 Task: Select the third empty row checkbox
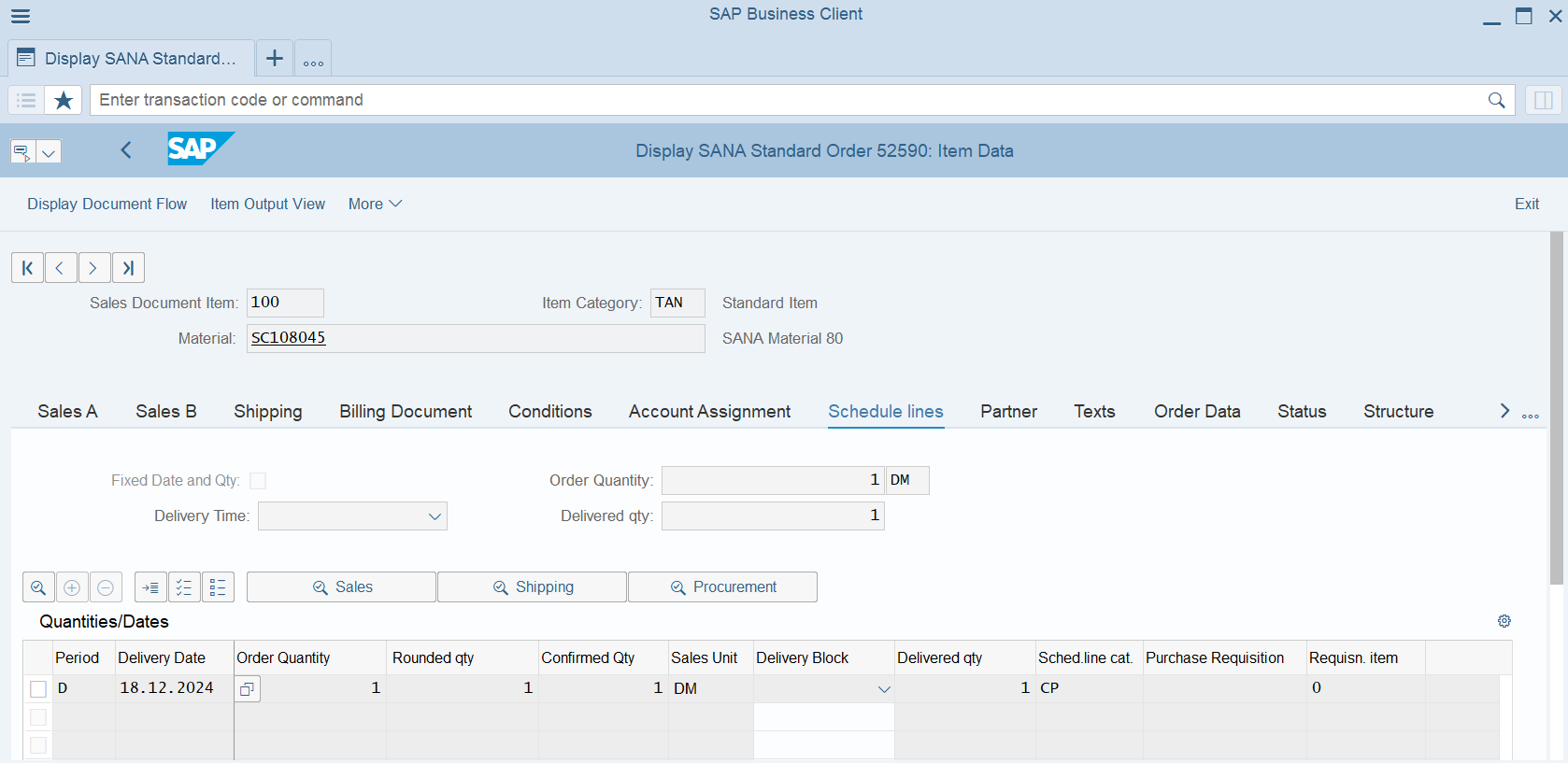(38, 745)
